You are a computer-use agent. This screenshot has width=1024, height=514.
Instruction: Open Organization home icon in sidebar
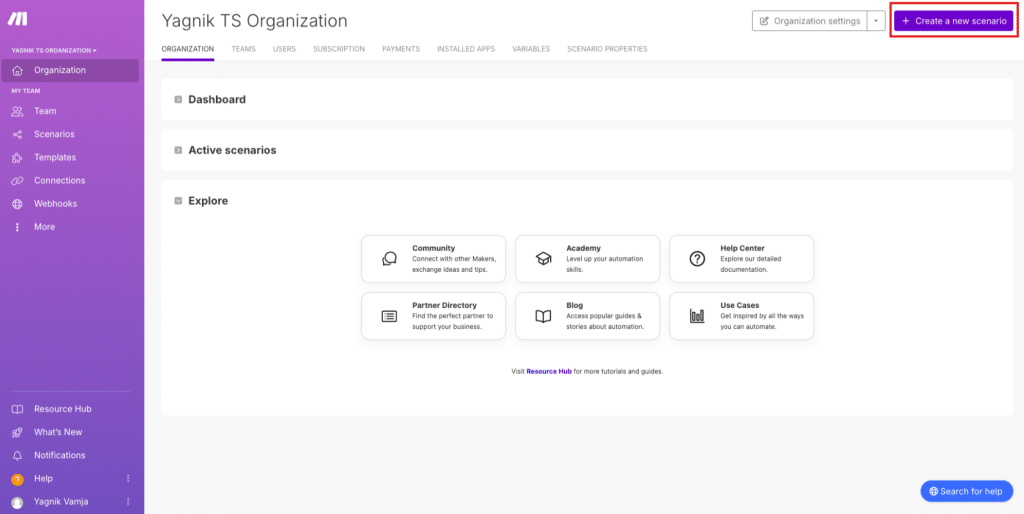(18, 71)
